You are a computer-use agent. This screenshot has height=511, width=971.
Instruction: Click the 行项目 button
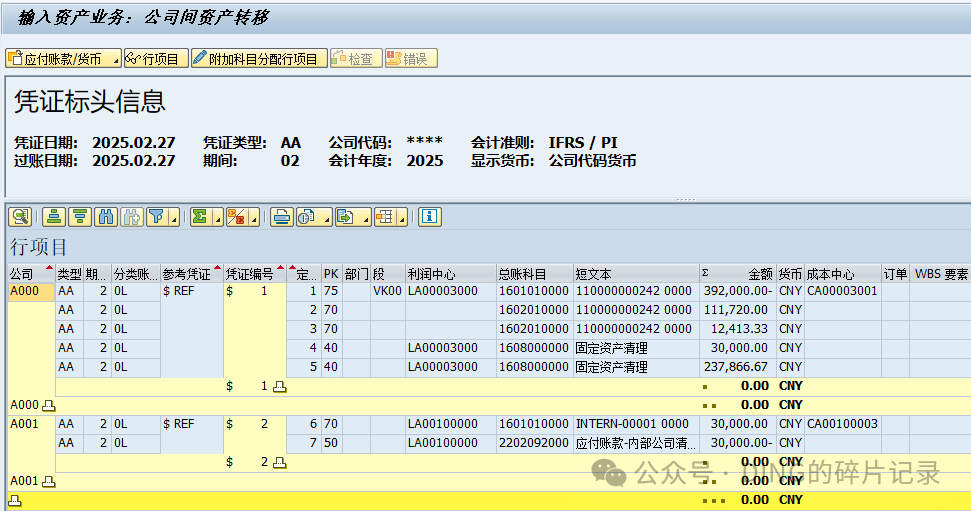(156, 59)
